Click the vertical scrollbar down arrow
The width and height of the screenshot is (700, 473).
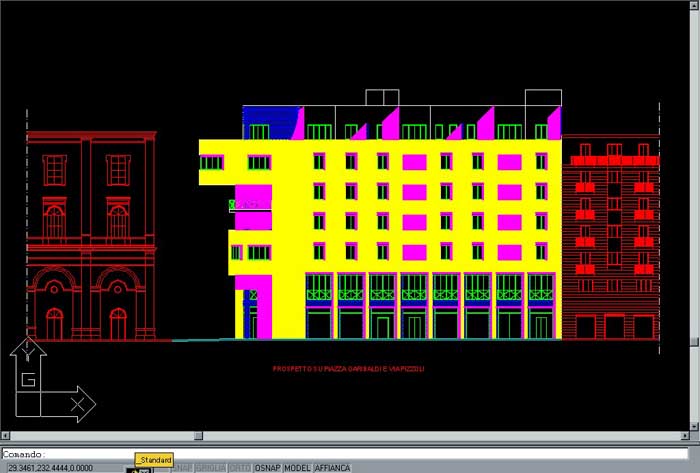(693, 425)
